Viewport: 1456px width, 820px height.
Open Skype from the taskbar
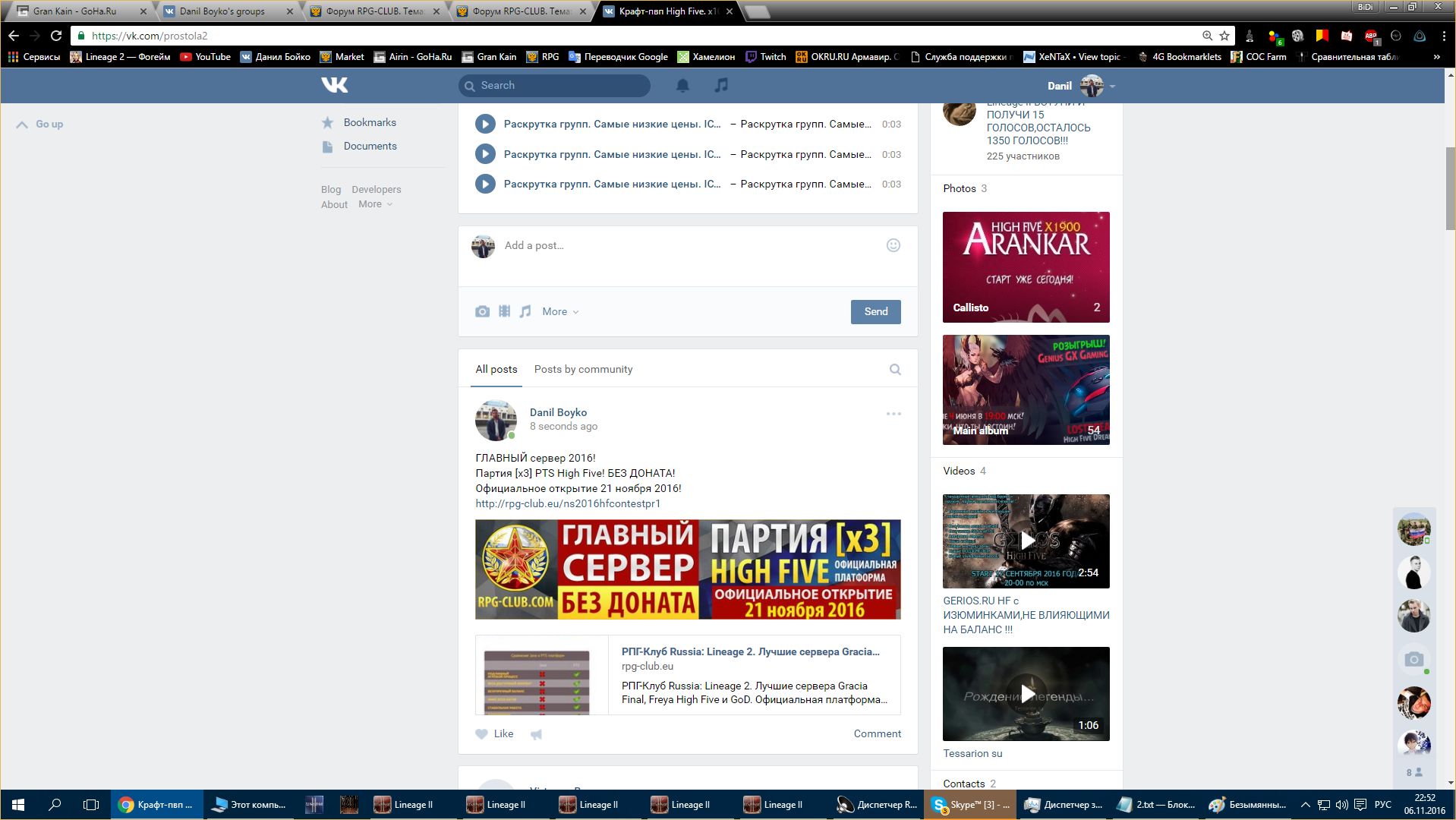971,805
